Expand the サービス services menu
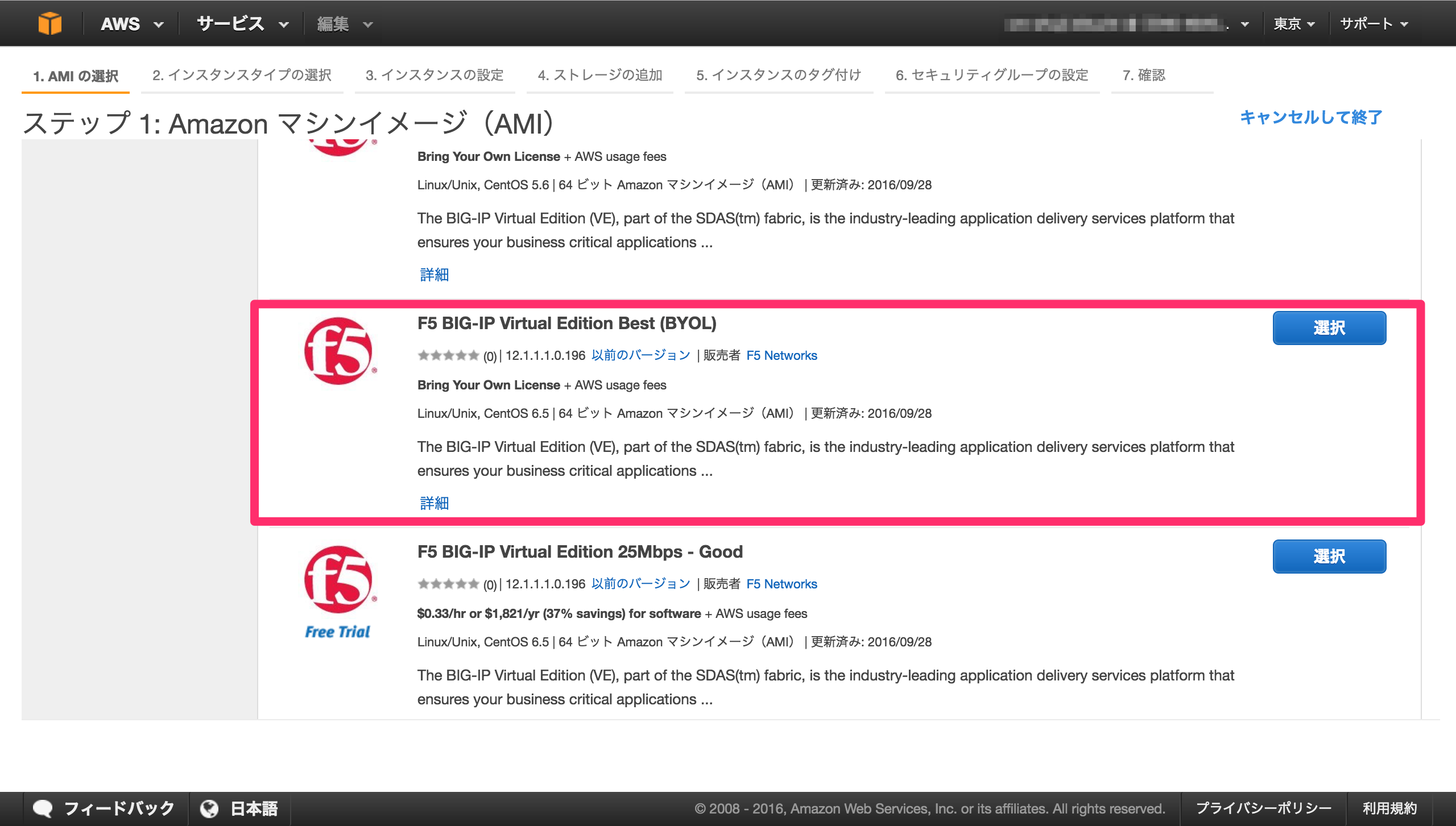The width and height of the screenshot is (1456, 826). point(243,24)
